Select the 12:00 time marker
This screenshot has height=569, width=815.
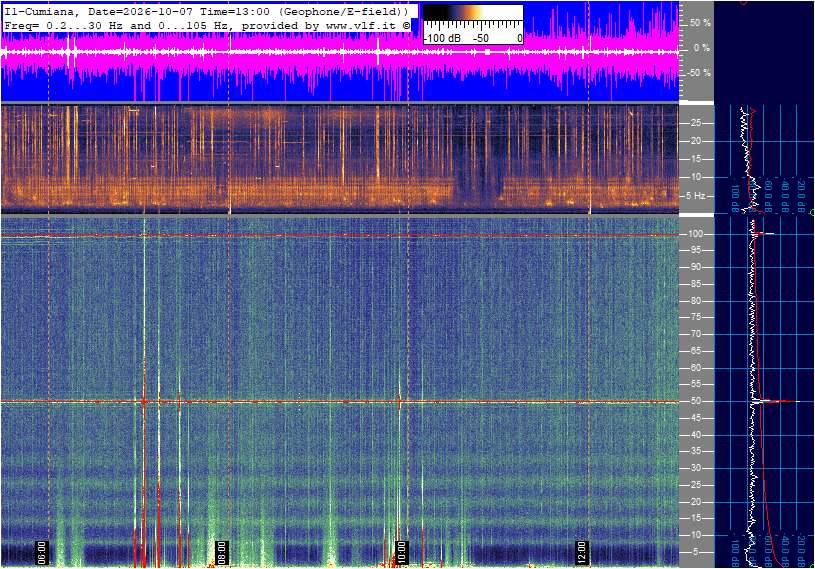(x=581, y=552)
